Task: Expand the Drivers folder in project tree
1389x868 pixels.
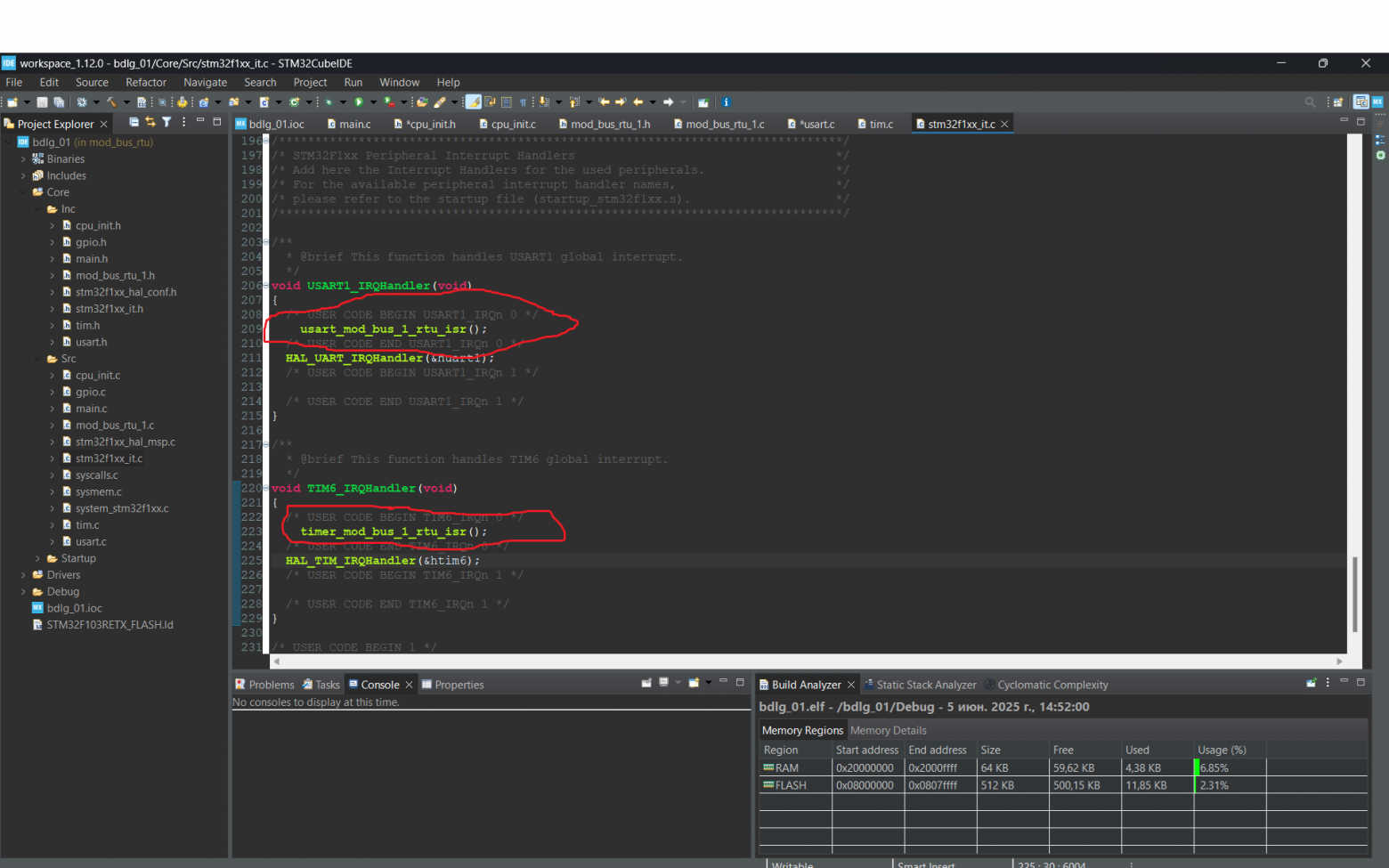Action: (x=23, y=575)
